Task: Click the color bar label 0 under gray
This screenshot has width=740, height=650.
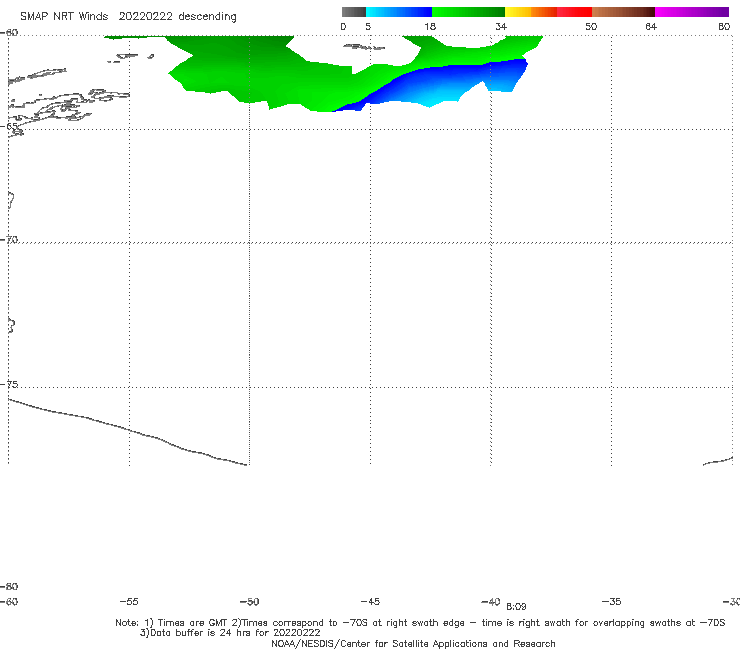Action: [x=343, y=26]
